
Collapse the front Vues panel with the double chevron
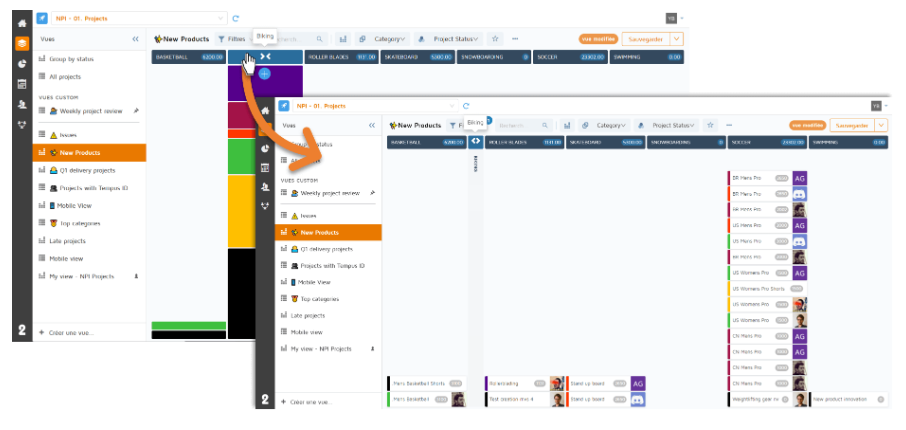pyautogui.click(x=372, y=125)
